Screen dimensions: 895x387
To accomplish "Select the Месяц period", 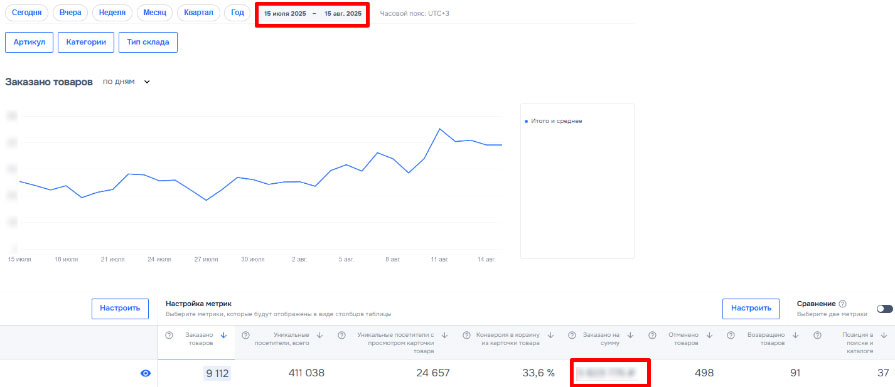I will coord(155,13).
